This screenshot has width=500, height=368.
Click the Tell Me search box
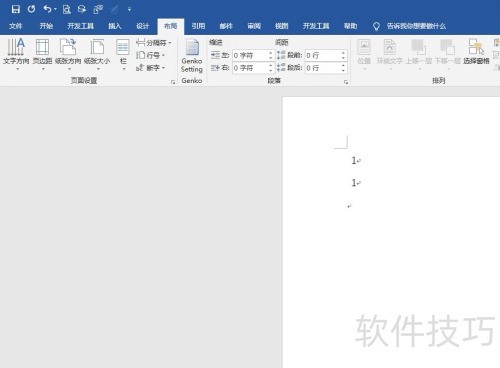click(x=416, y=26)
